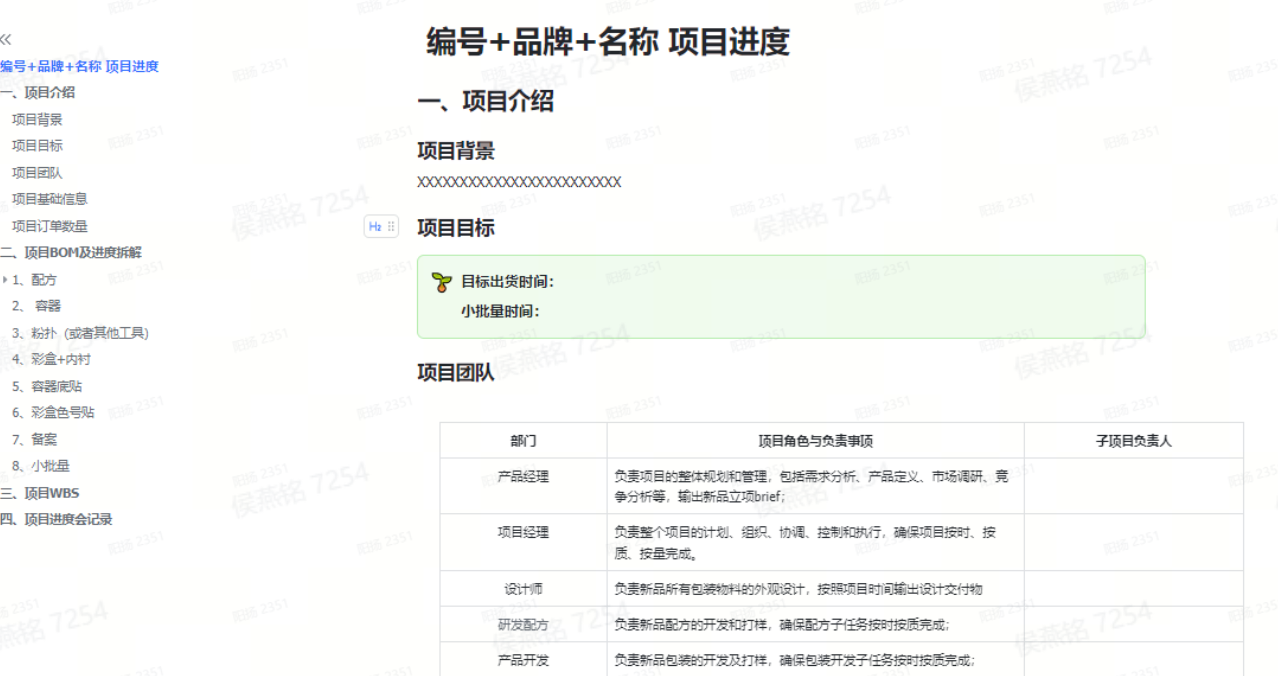Expand the 1、配方 outline item triangle

click(5, 280)
